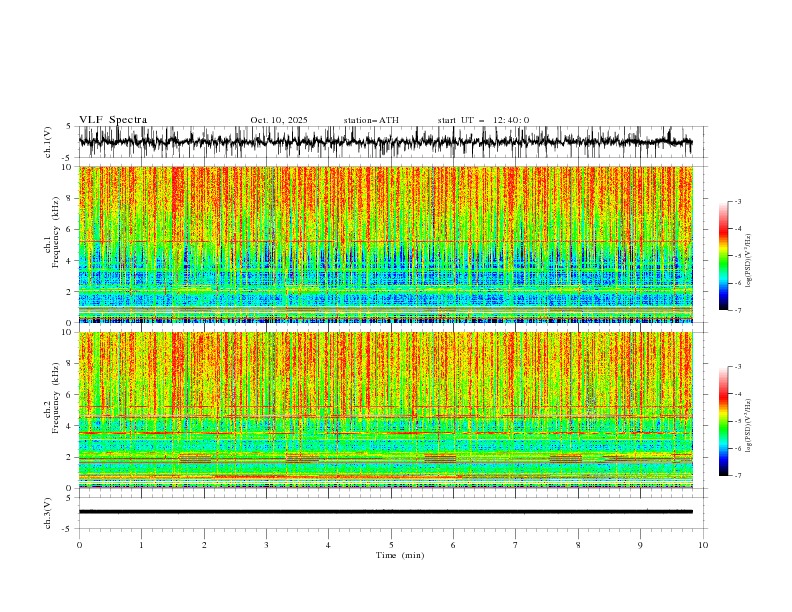The width and height of the screenshot is (792, 612).
Task: Click the '3' tick on the time axis
Action: (x=266, y=545)
